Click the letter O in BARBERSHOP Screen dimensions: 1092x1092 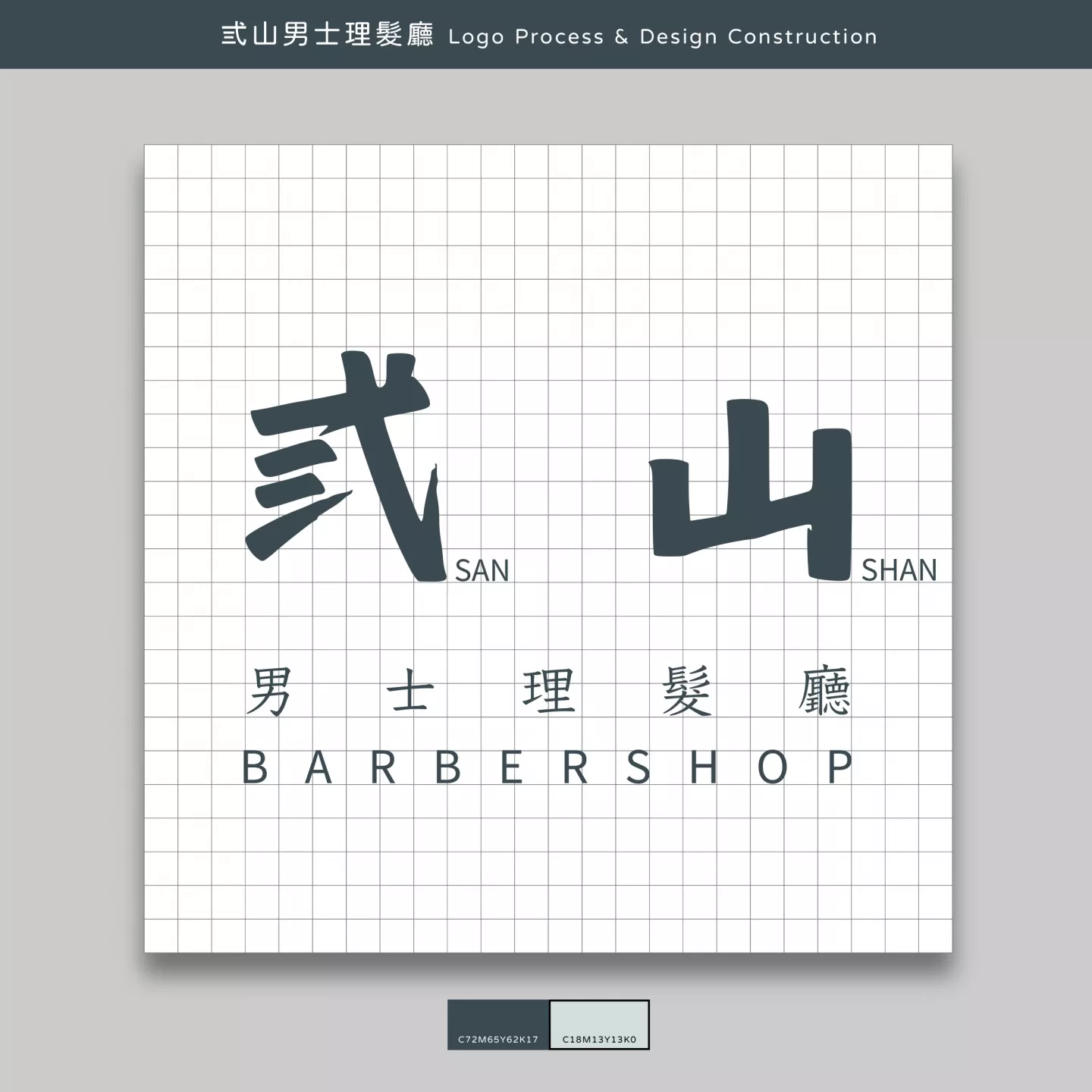772,768
